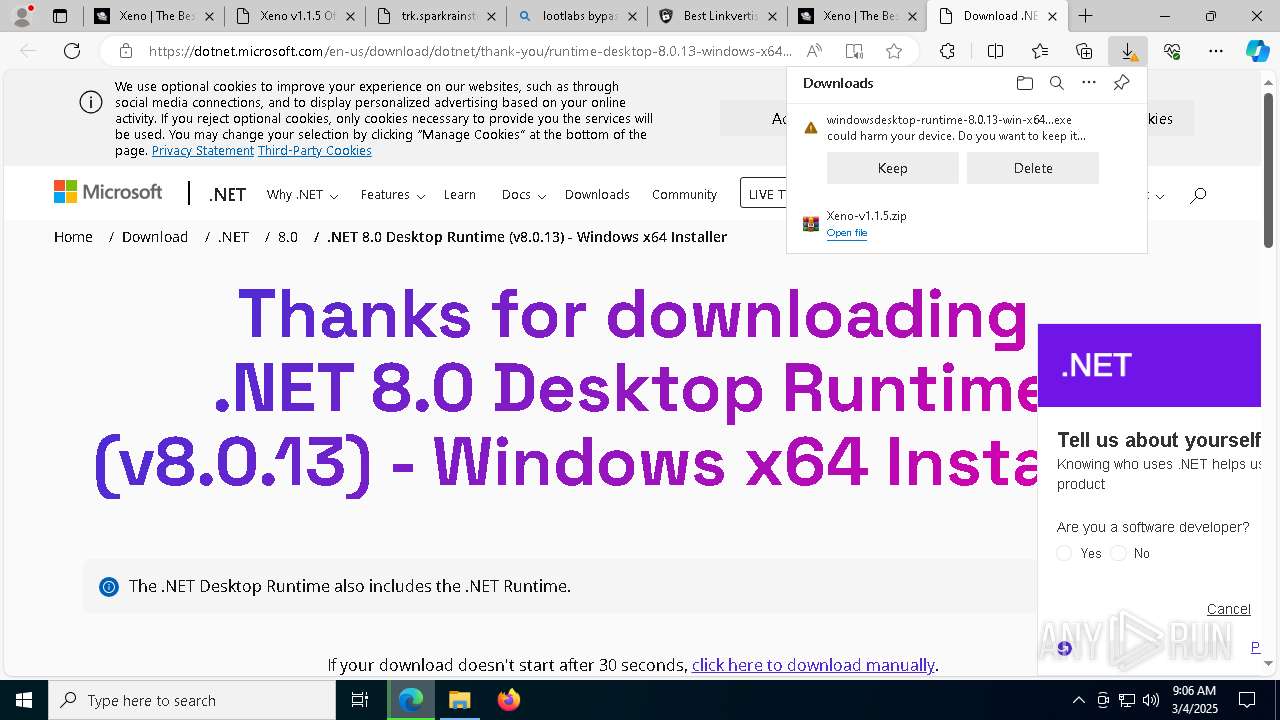Open Task View on the taskbar

point(360,700)
